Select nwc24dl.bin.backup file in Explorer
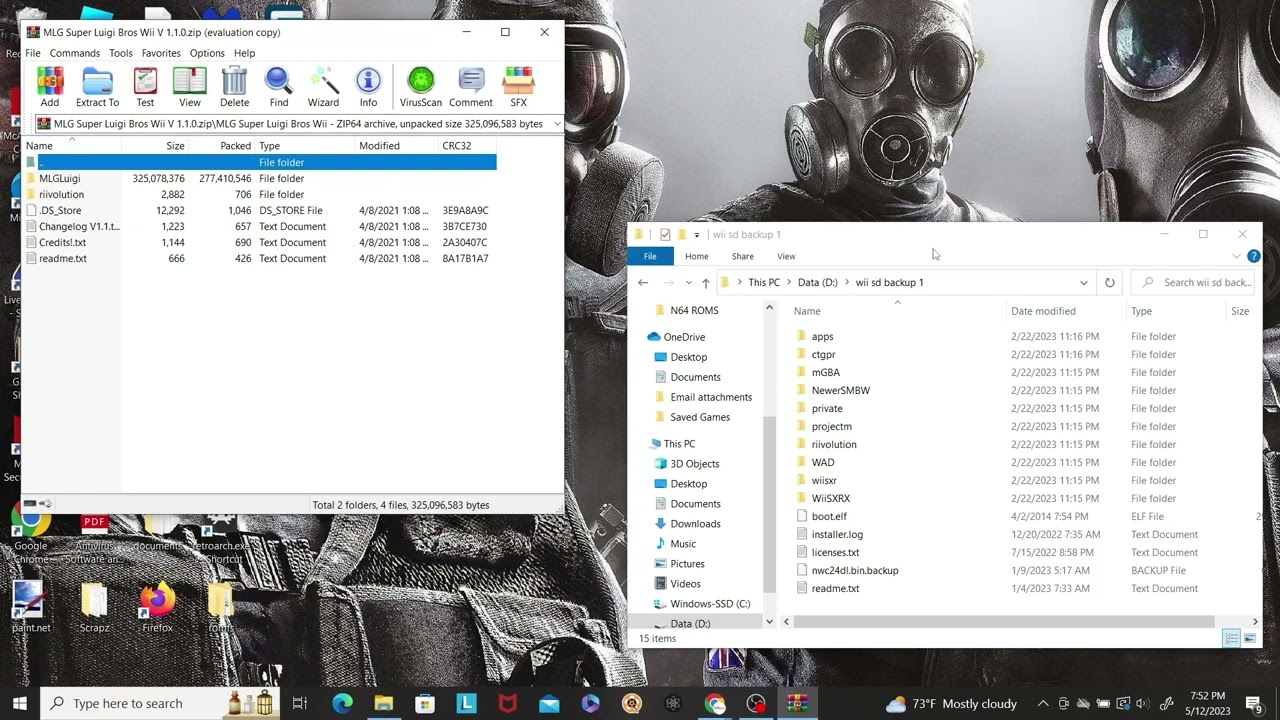1280x720 pixels. tap(855, 570)
